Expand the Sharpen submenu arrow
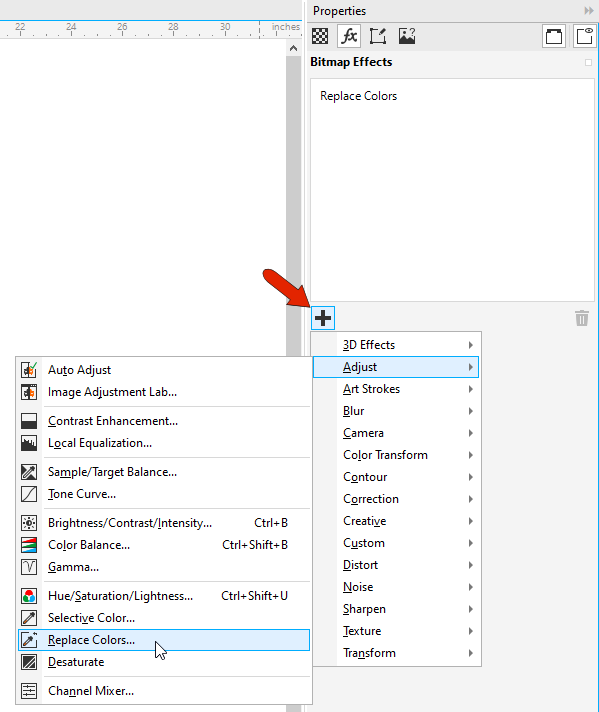 coord(471,609)
